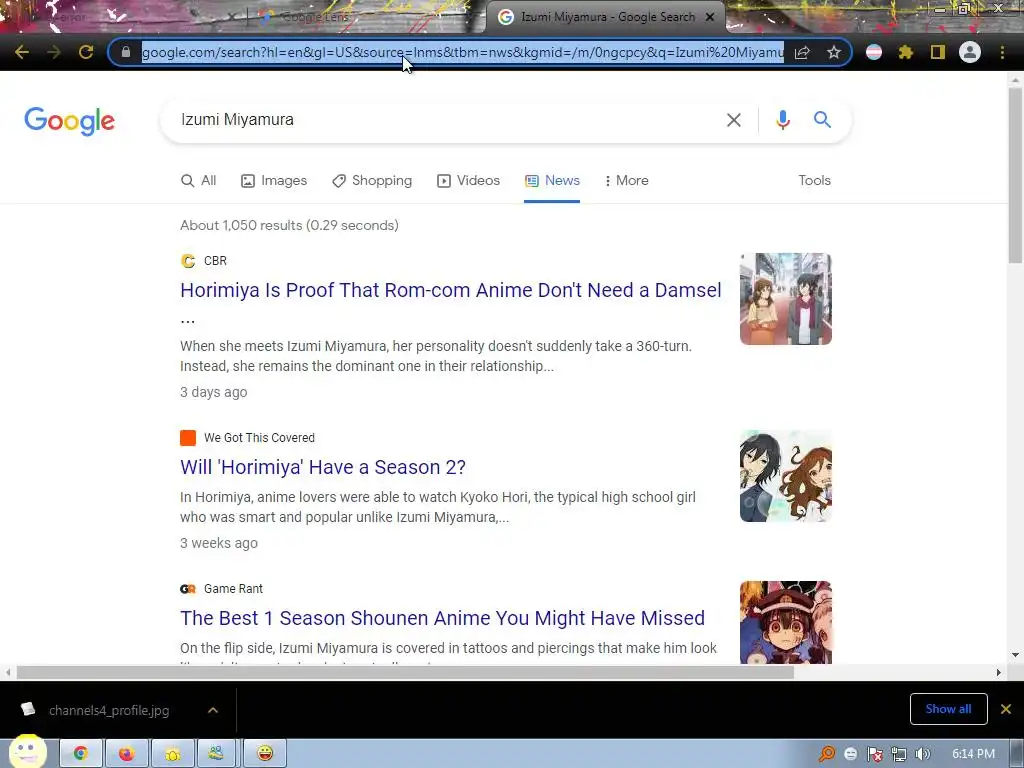This screenshot has height=768, width=1024.
Task: Select the All search tab
Action: click(x=199, y=181)
